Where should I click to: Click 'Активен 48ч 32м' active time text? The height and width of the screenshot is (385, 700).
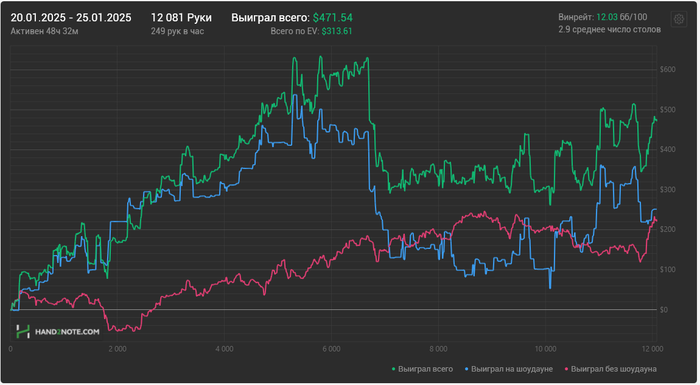pos(44,31)
